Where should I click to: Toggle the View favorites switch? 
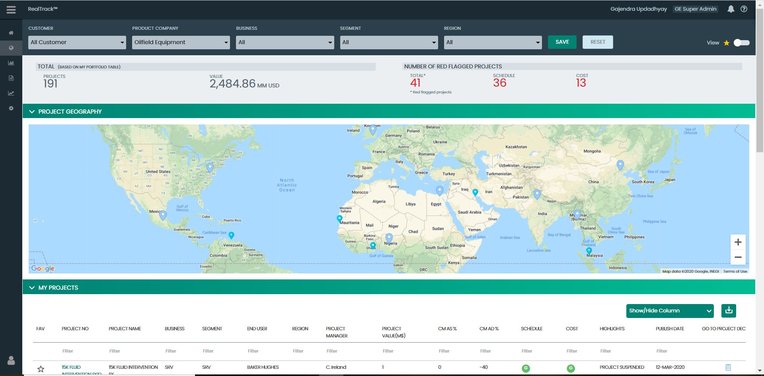pos(742,43)
